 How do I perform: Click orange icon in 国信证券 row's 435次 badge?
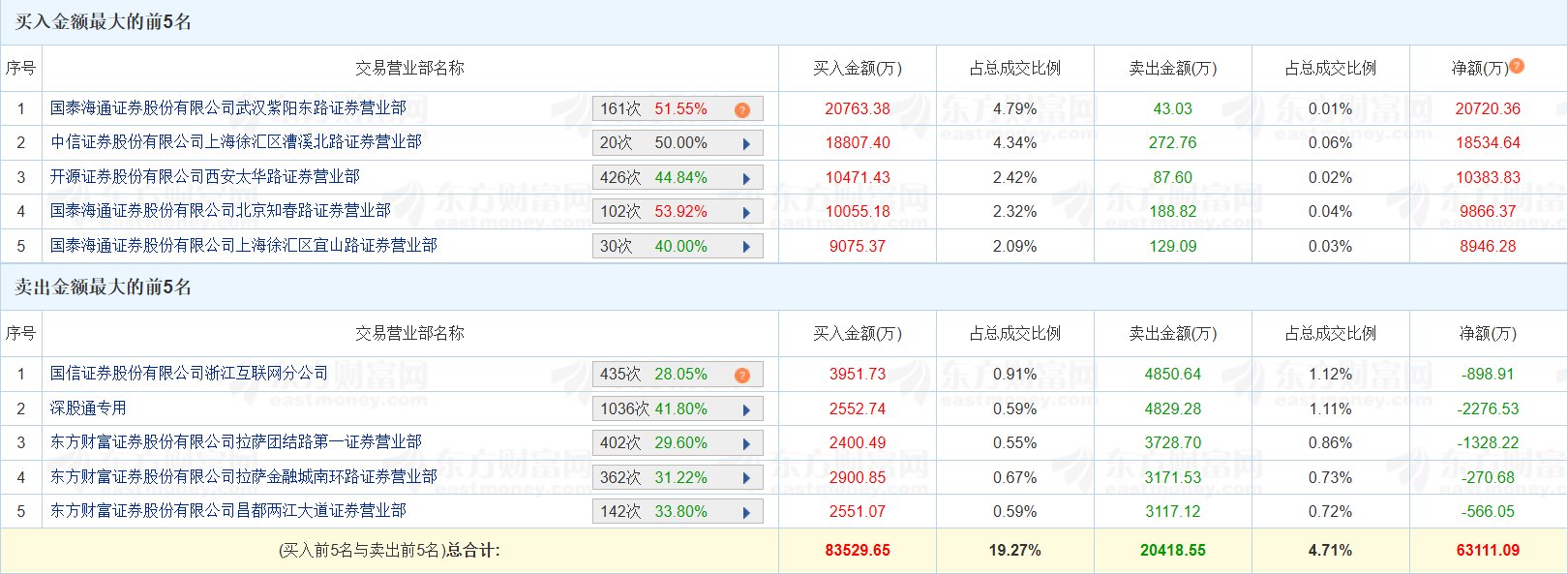[x=742, y=375]
